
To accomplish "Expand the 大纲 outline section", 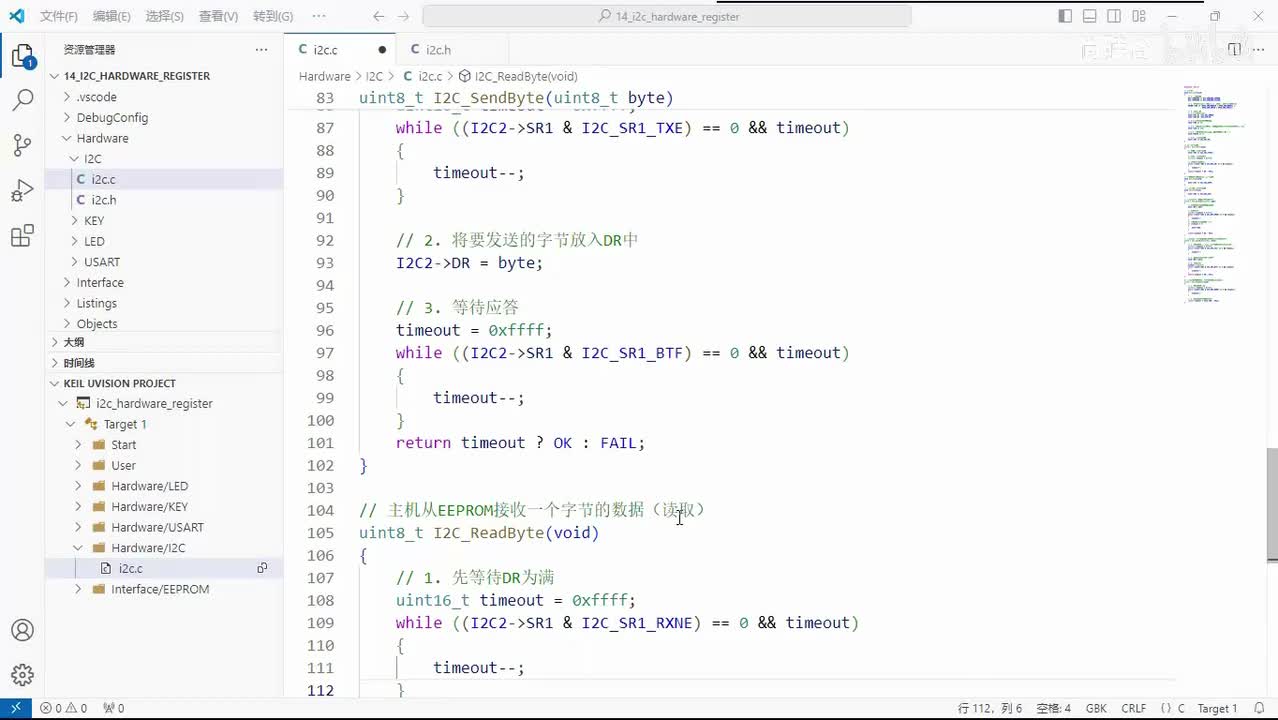I will (74, 342).
